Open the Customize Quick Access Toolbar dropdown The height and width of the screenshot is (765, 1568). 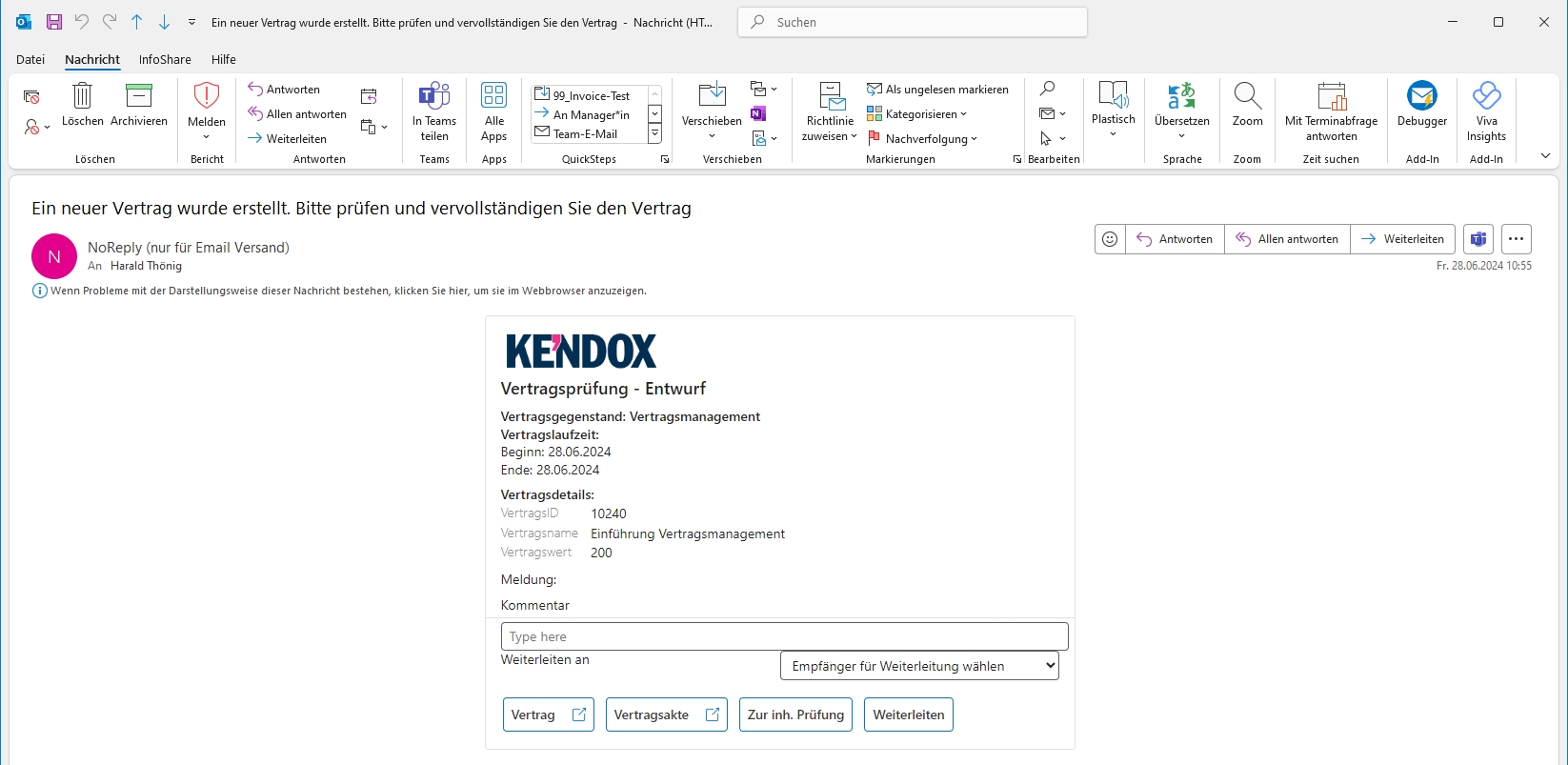pos(191,22)
